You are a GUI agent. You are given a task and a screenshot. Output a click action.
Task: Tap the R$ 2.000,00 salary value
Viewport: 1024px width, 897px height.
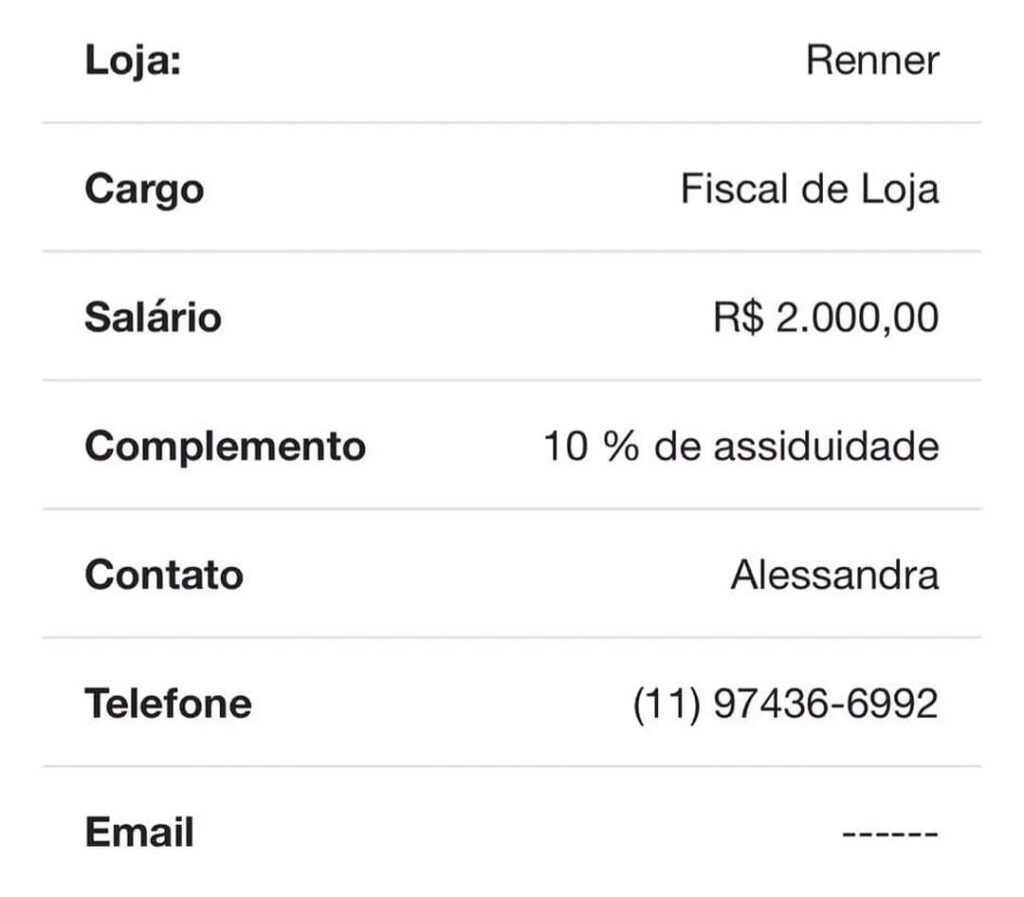(x=826, y=318)
